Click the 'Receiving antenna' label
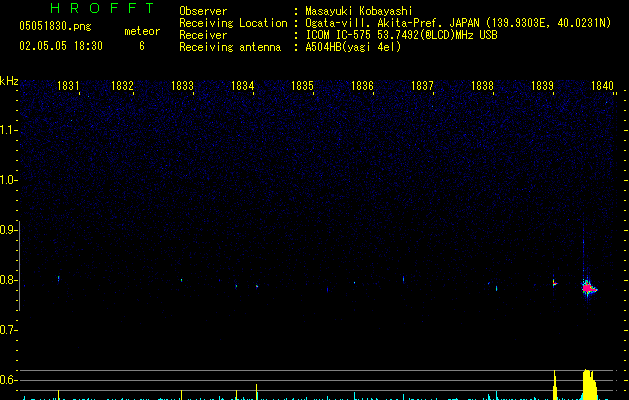The height and width of the screenshot is (400, 629). click(230, 47)
